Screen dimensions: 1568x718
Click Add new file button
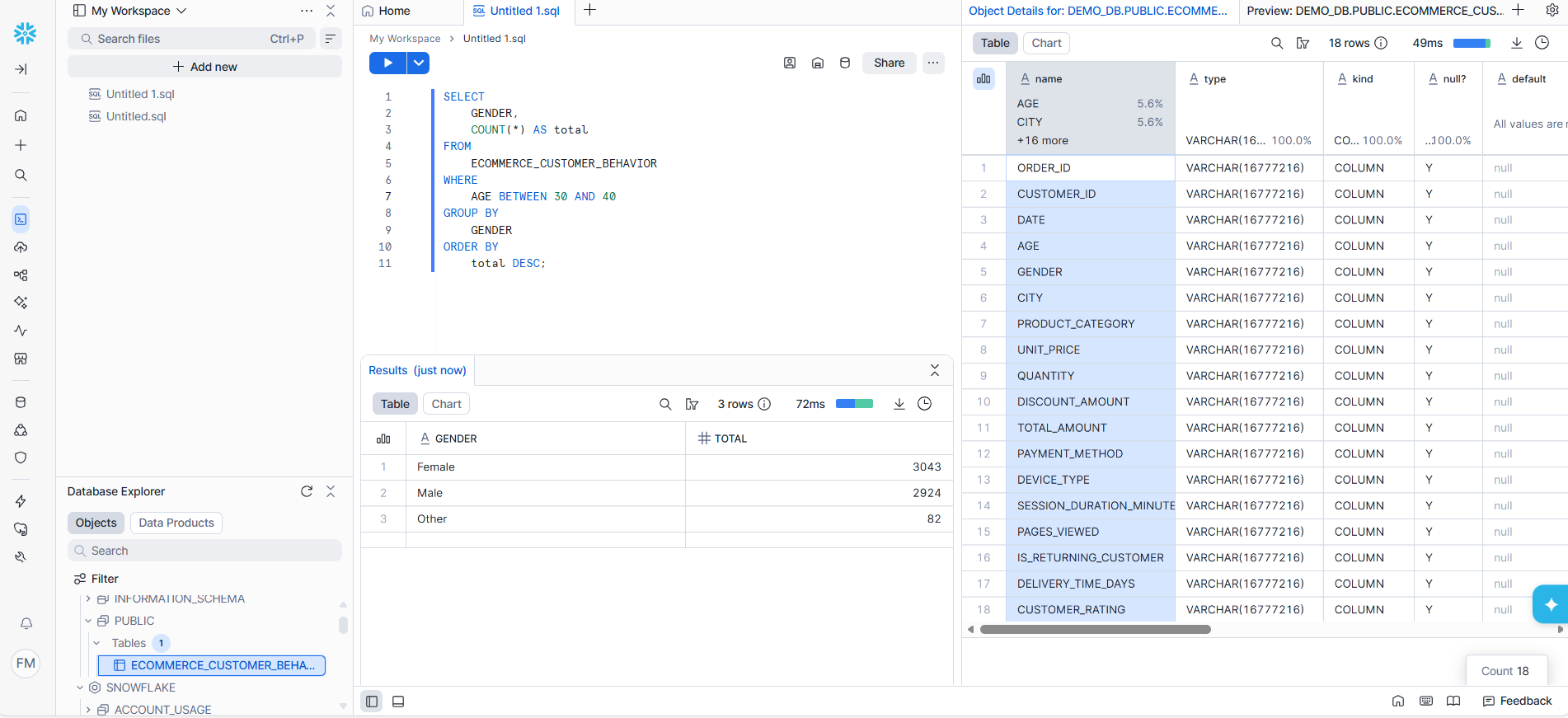tap(204, 67)
